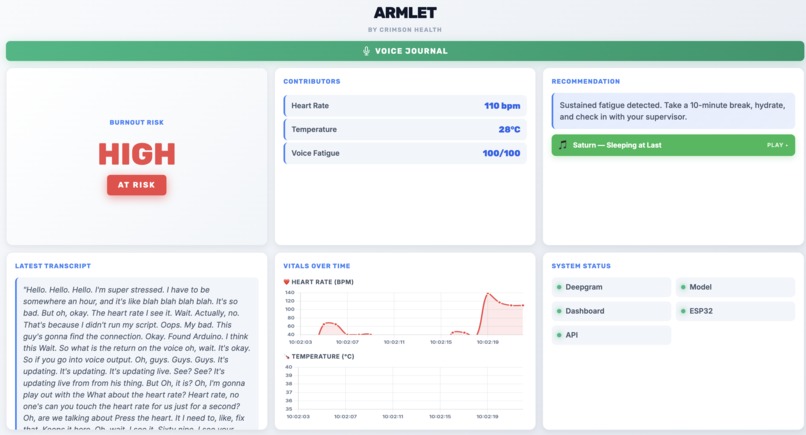Click the SYSTEM STATUS heading
Image resolution: width=806 pixels, height=435 pixels.
coord(581,266)
